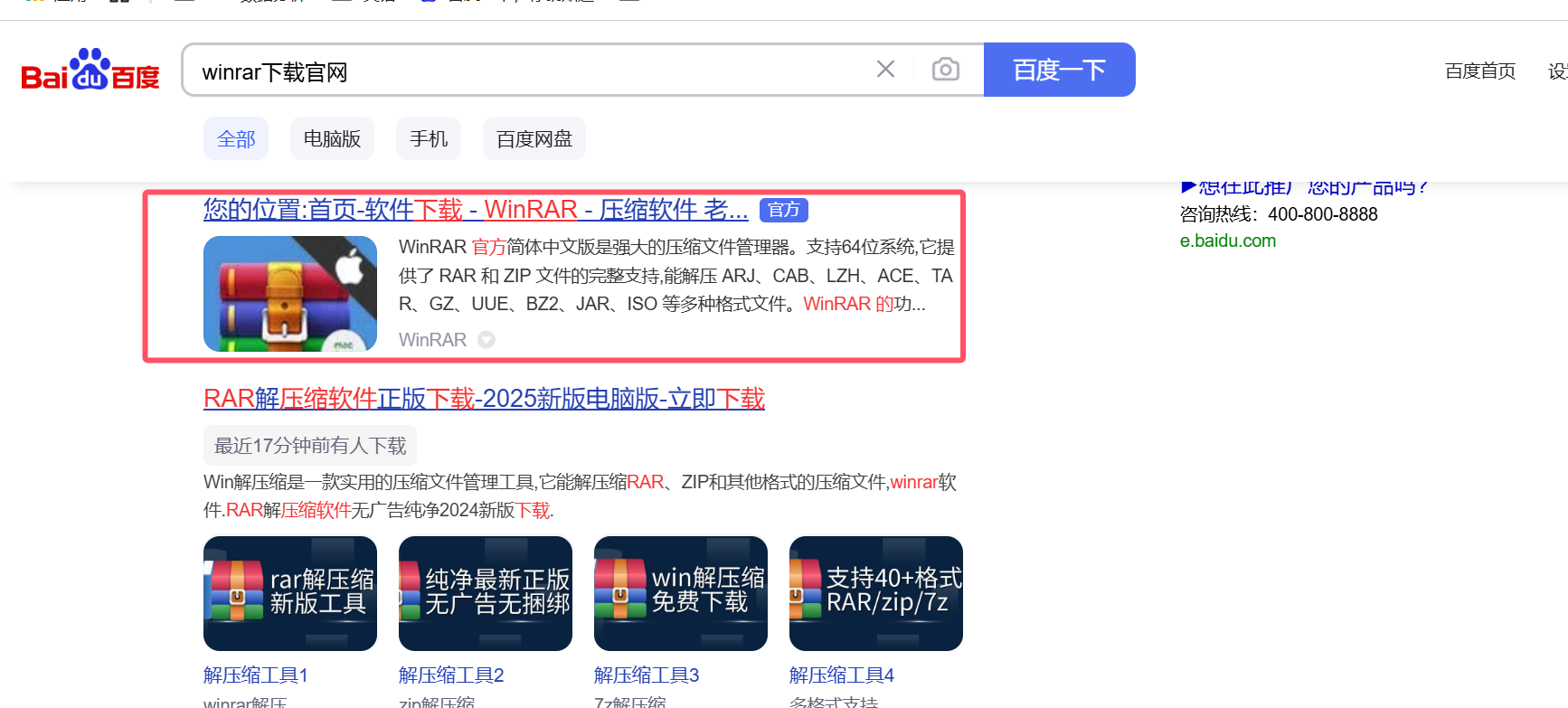Open the win解压缩免费下载 image card
The width and height of the screenshot is (1568, 708).
[681, 593]
